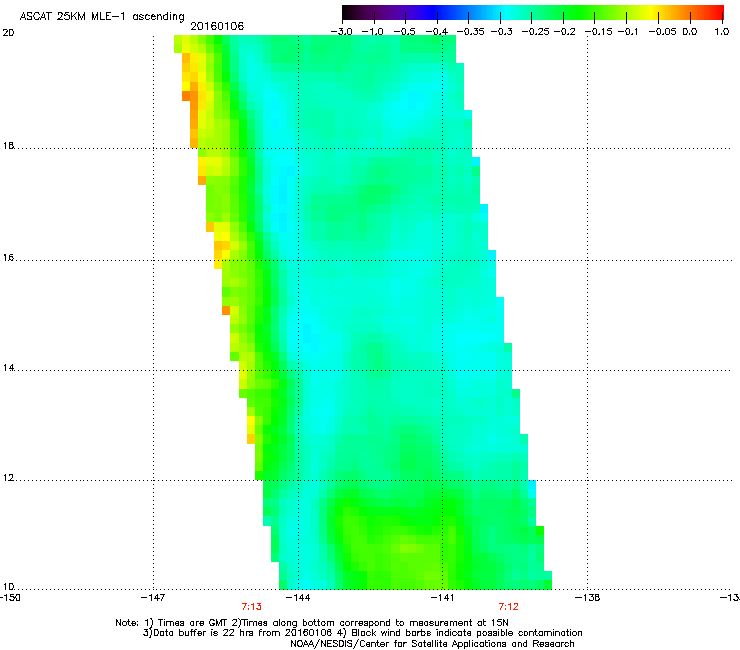
Task: Select the 0.0 color bar label
Action: 690,32
